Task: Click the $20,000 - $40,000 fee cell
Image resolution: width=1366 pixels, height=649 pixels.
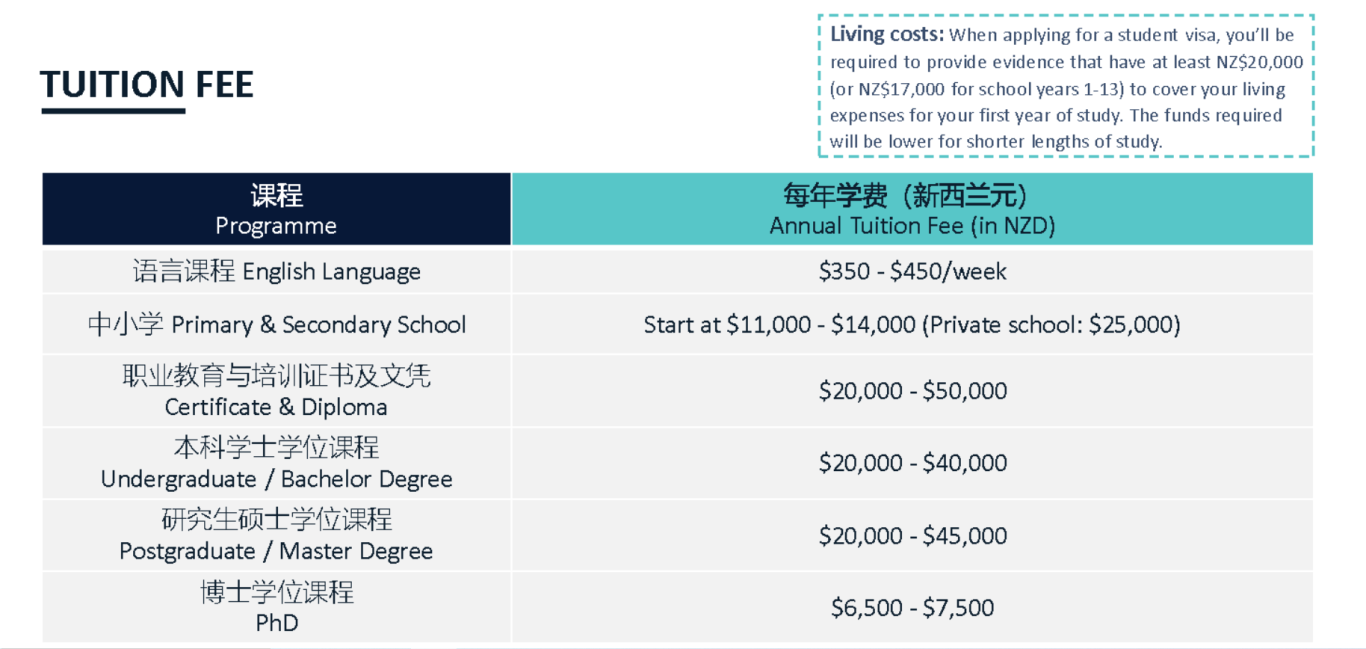Action: tap(912, 463)
